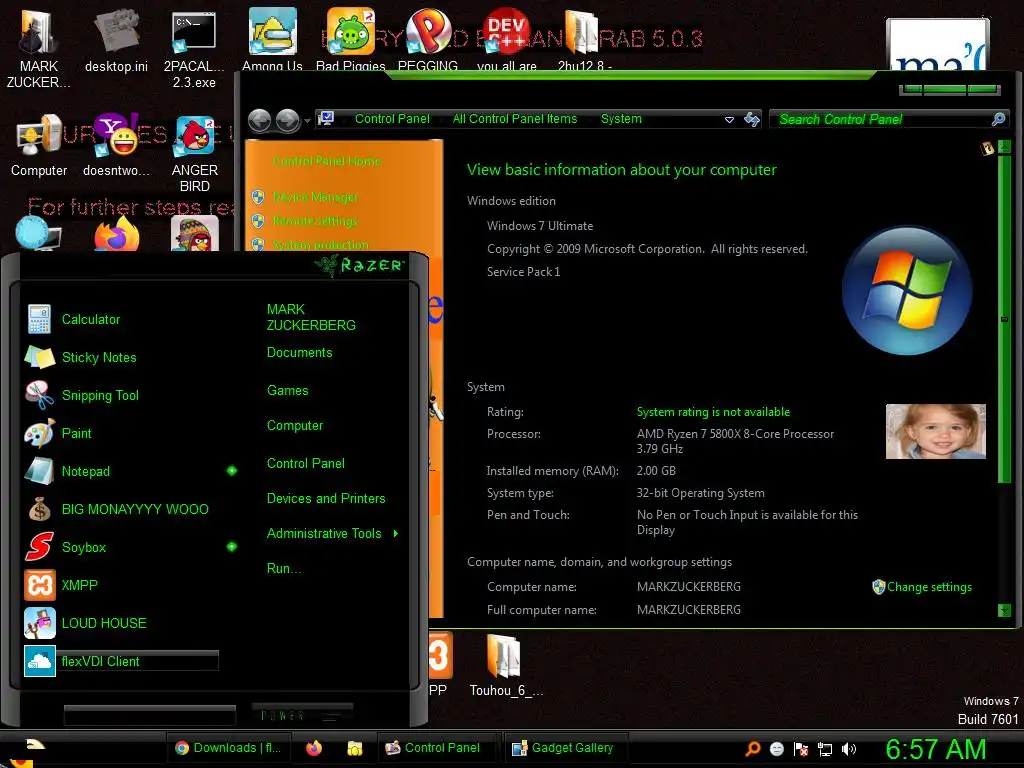Open Devices and Printers
The height and width of the screenshot is (768, 1024).
(x=326, y=498)
